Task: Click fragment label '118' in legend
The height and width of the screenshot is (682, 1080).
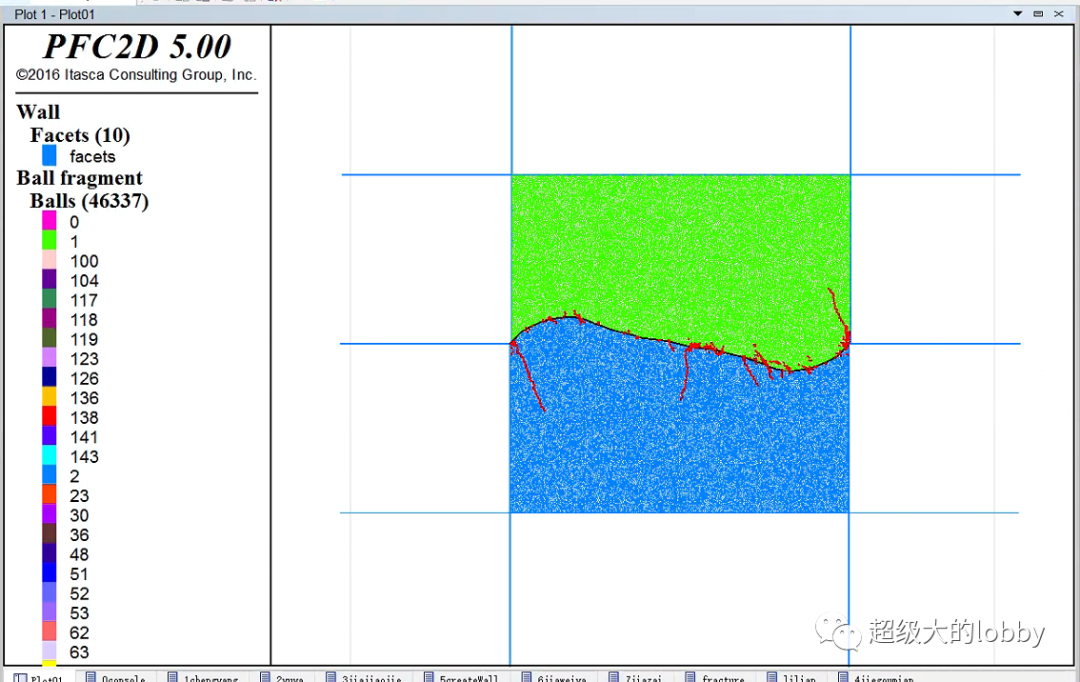Action: (84, 320)
